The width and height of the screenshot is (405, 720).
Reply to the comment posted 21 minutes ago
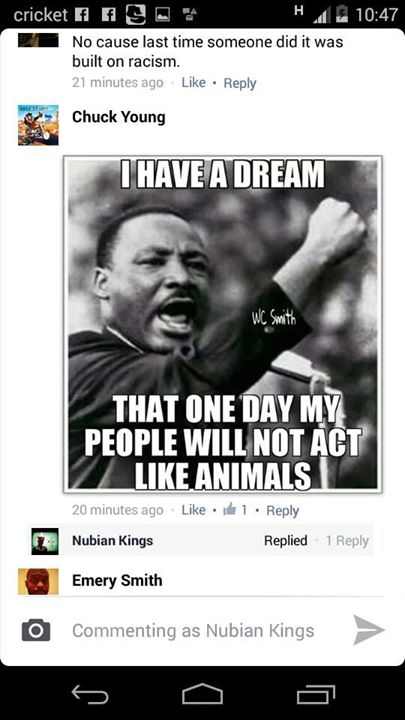(240, 83)
